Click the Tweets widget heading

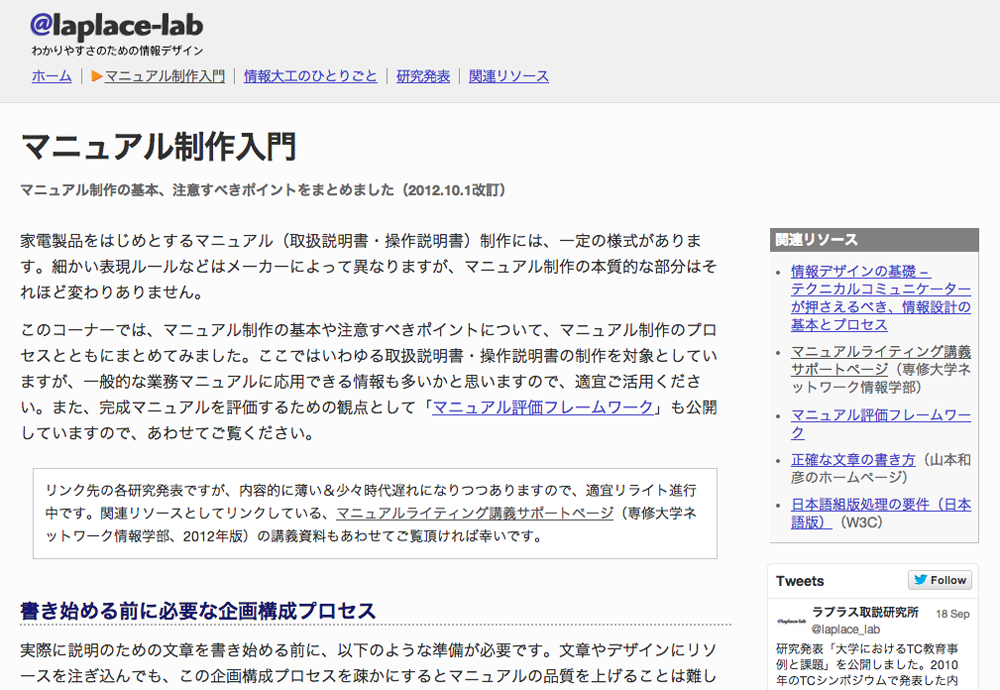pos(800,581)
